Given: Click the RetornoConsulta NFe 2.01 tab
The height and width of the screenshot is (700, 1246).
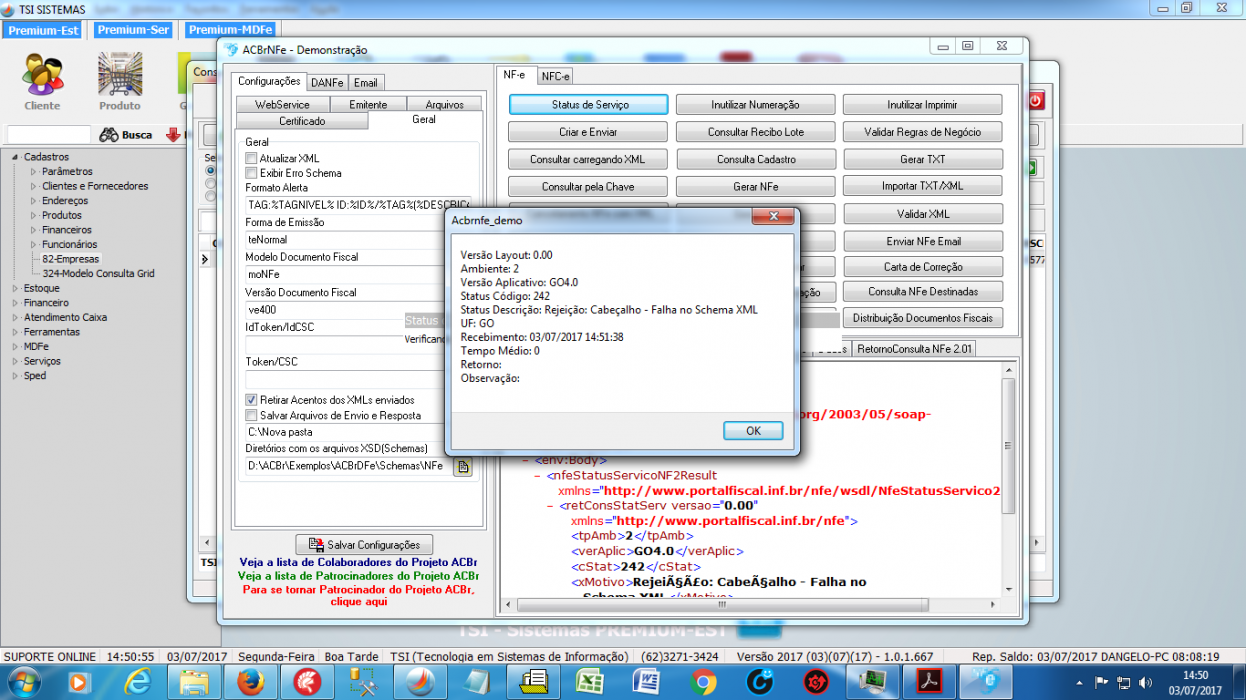Looking at the screenshot, I should coord(916,349).
